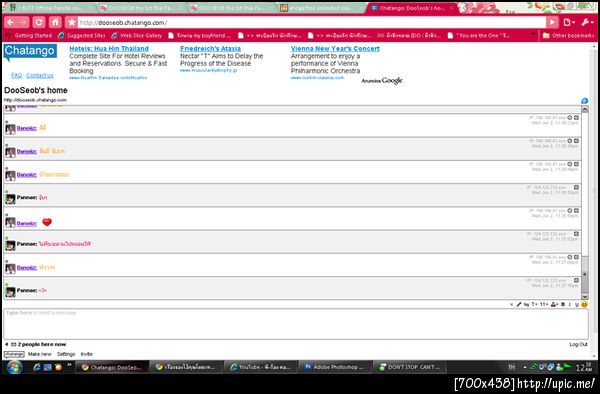Open the Friedreich's Ataxia ad link
600x394 pixels.
pos(210,49)
